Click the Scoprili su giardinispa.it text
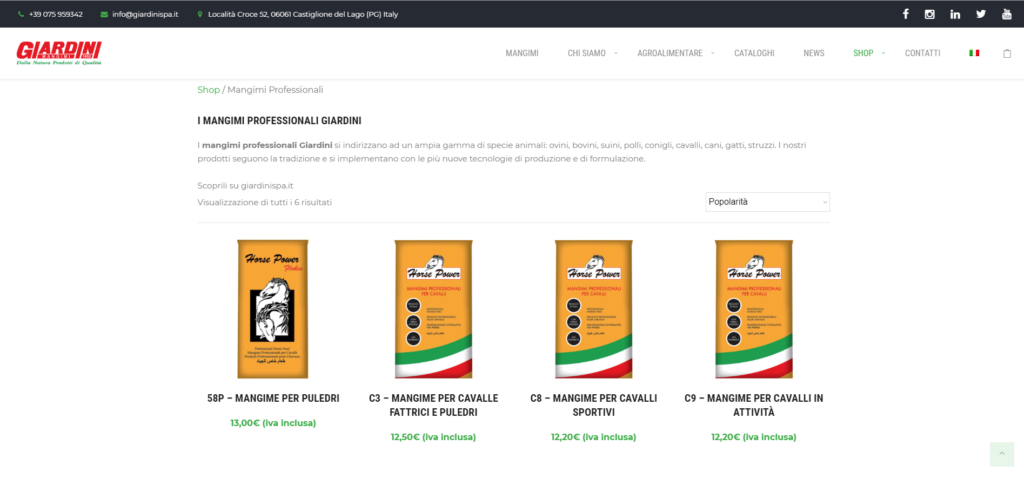Image resolution: width=1024 pixels, height=479 pixels. [x=245, y=186]
